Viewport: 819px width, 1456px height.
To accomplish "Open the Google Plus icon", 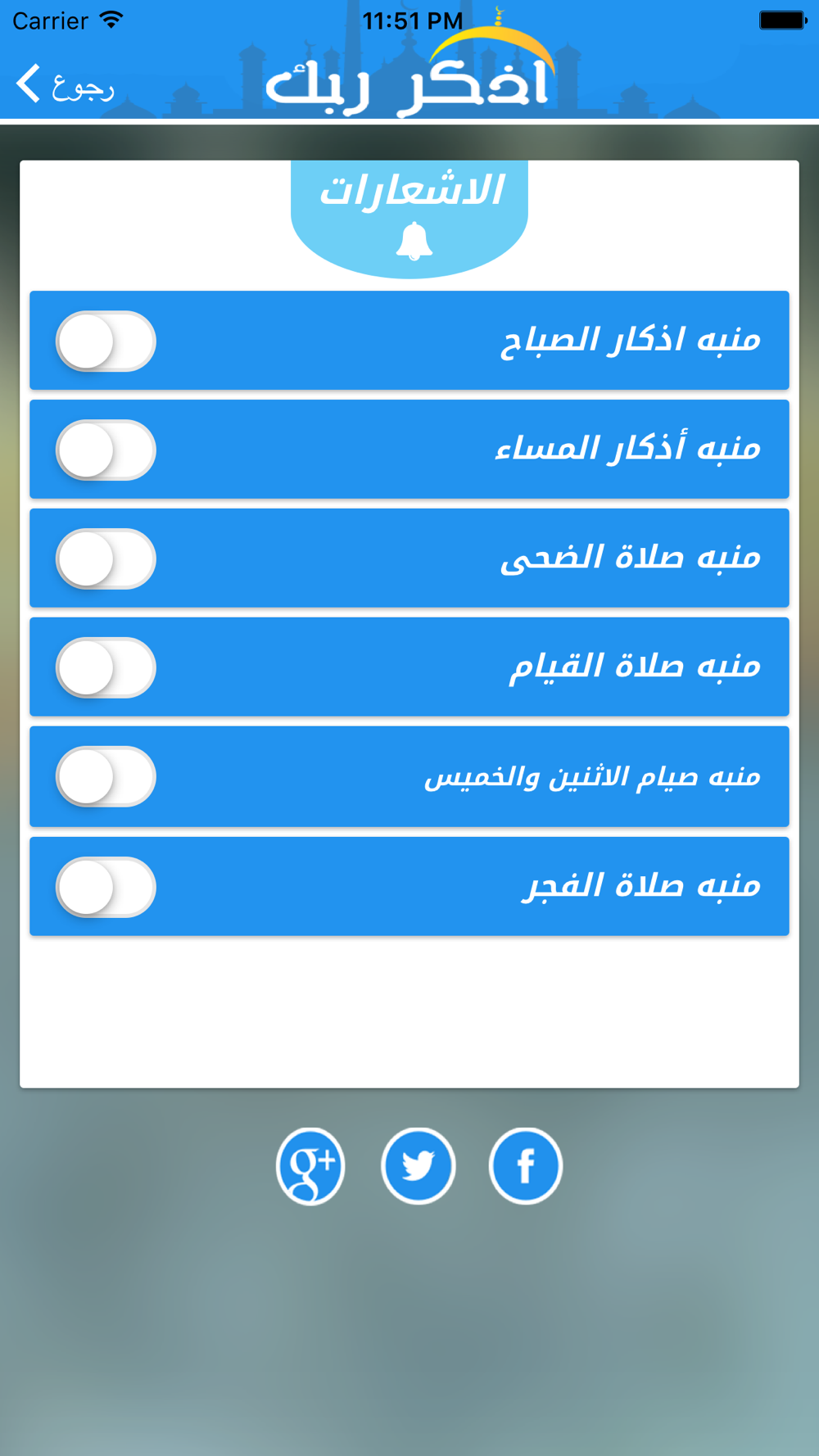I will (x=310, y=1165).
